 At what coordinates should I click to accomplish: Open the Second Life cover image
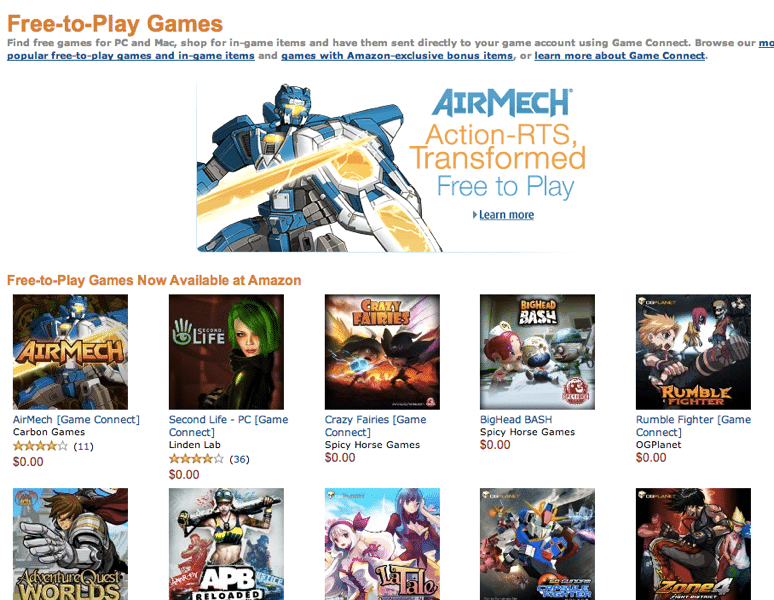[226, 352]
